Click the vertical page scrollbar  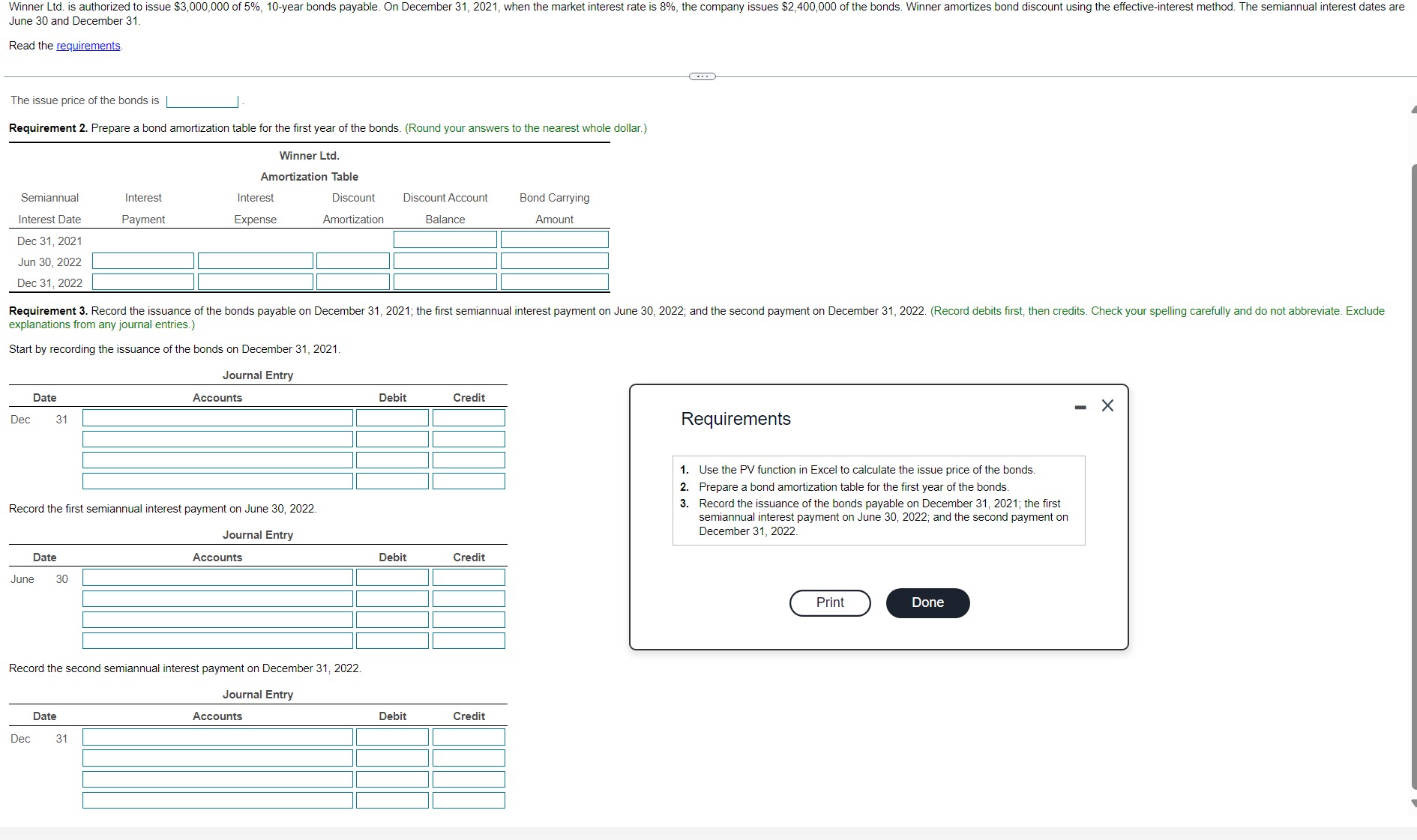(x=1414, y=477)
